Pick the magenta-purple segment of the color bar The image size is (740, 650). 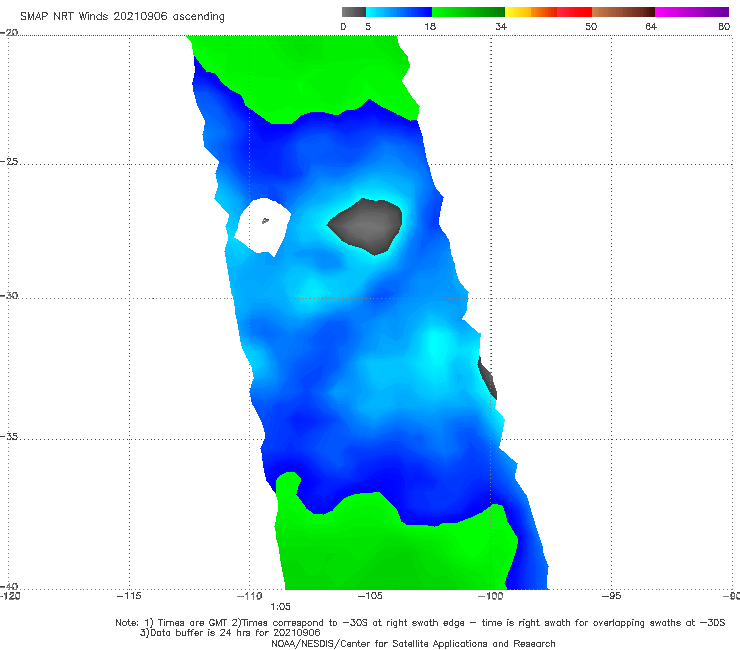coord(692,12)
